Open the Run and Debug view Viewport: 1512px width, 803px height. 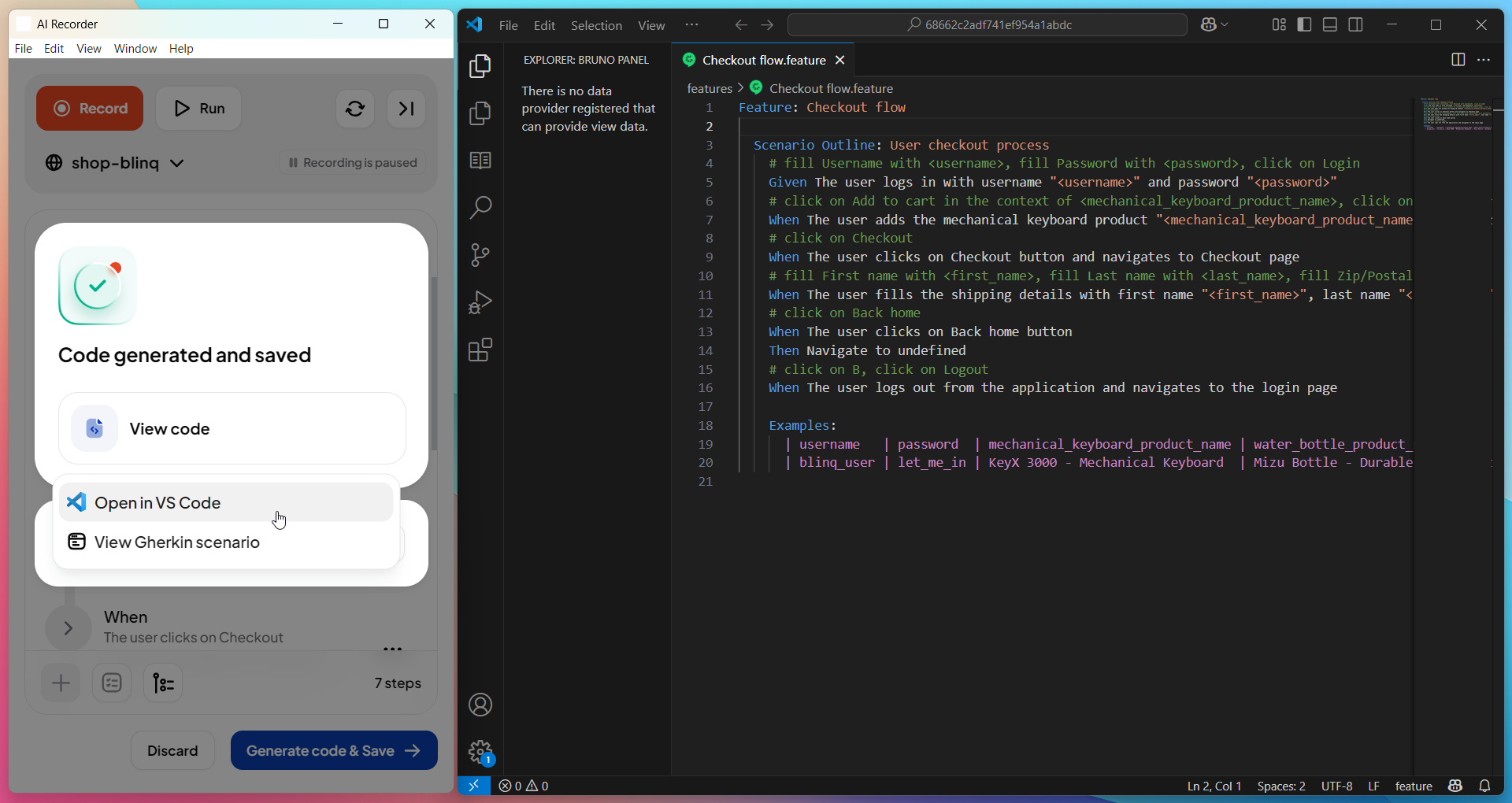(480, 302)
